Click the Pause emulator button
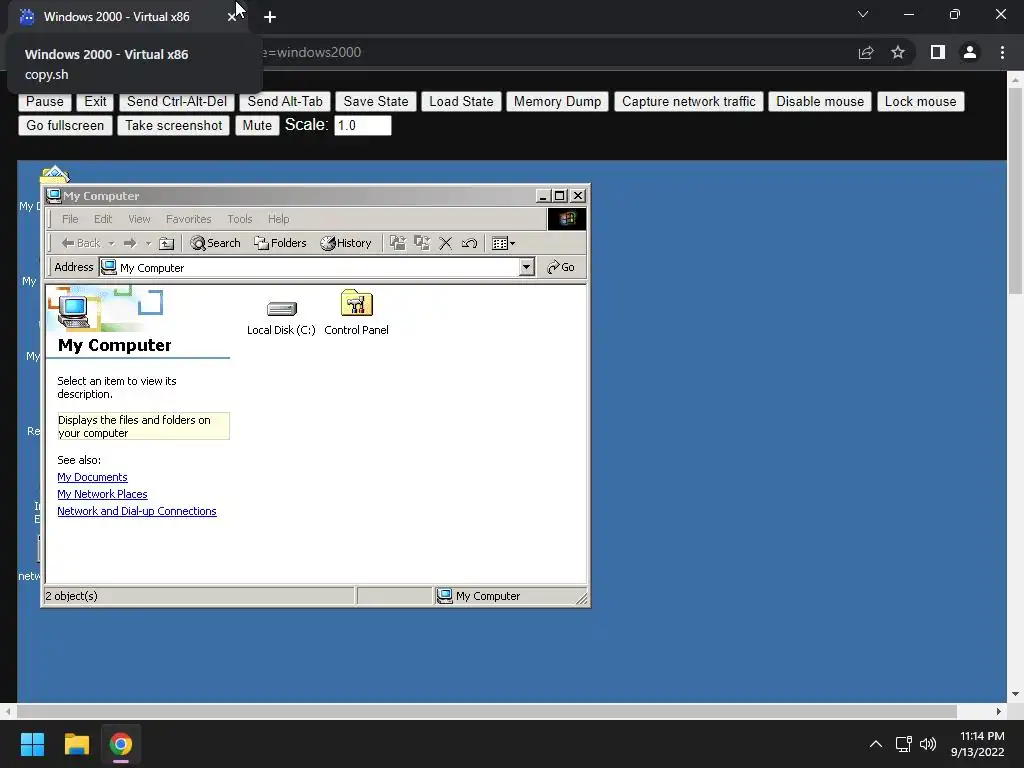1024x768 pixels. point(45,102)
